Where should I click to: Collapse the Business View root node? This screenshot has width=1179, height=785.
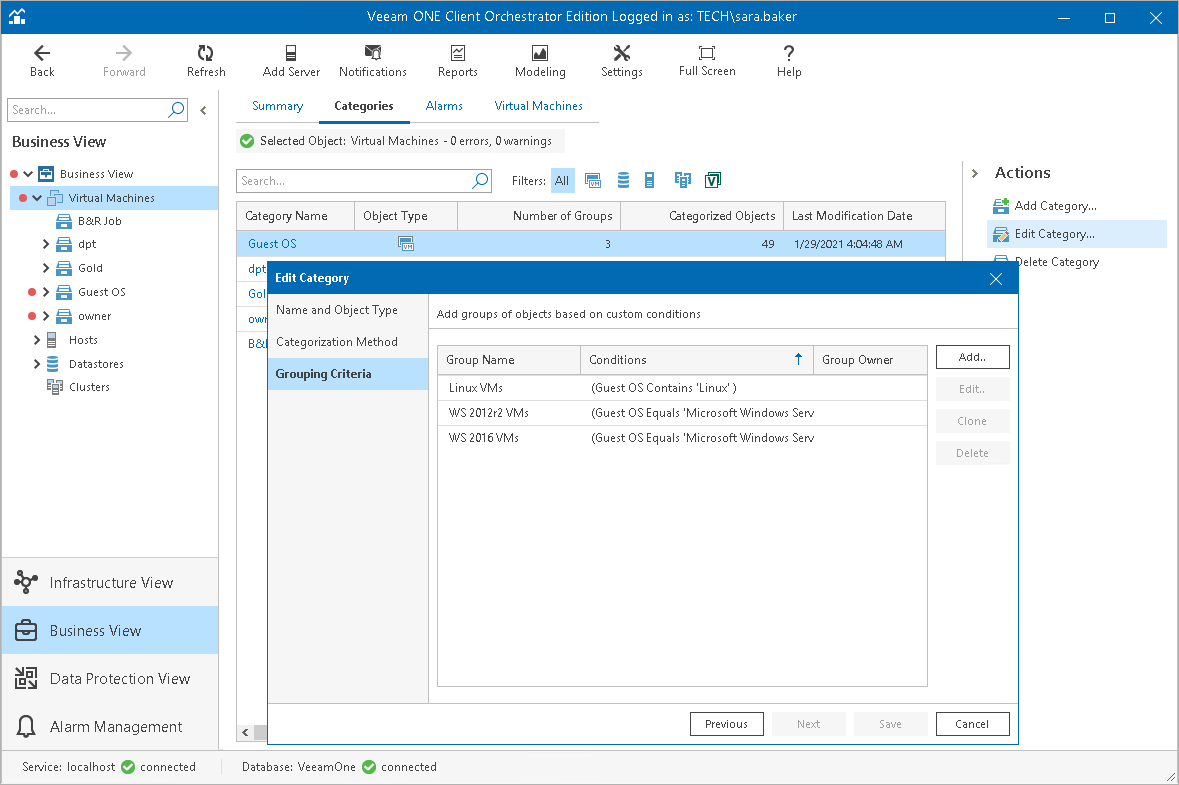[28, 174]
